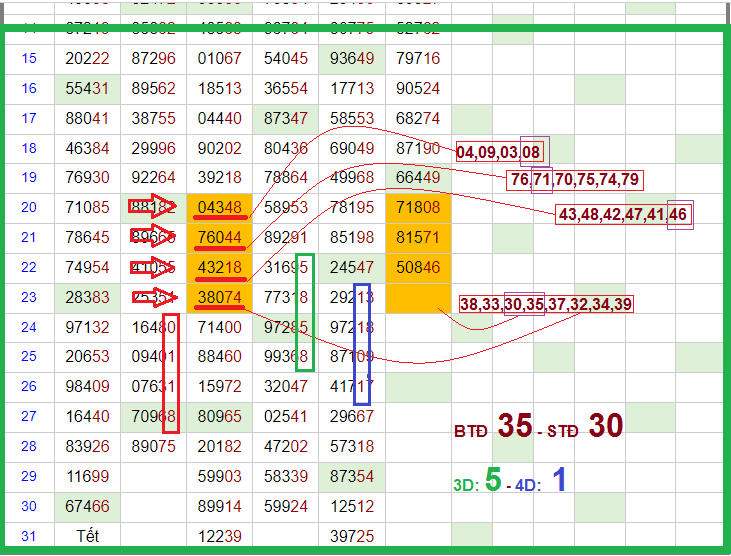Screen dimensions: 731x556
Task: Select row header 24
Action: pos(29,328)
